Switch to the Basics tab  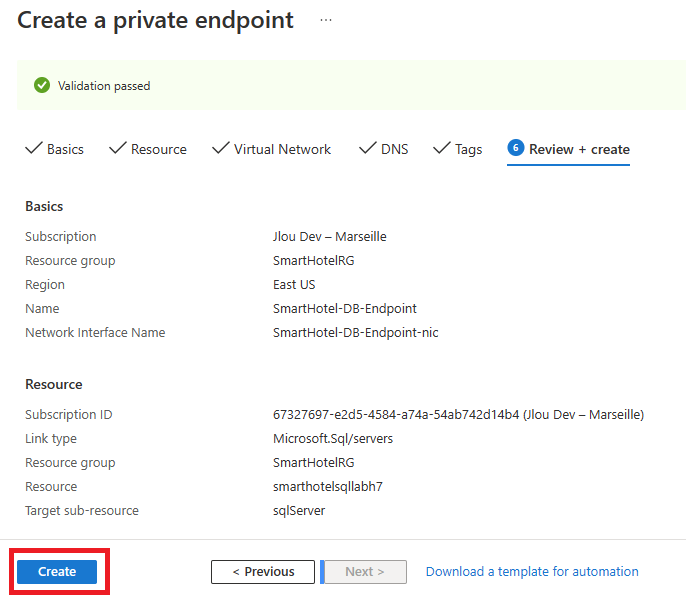tap(55, 149)
